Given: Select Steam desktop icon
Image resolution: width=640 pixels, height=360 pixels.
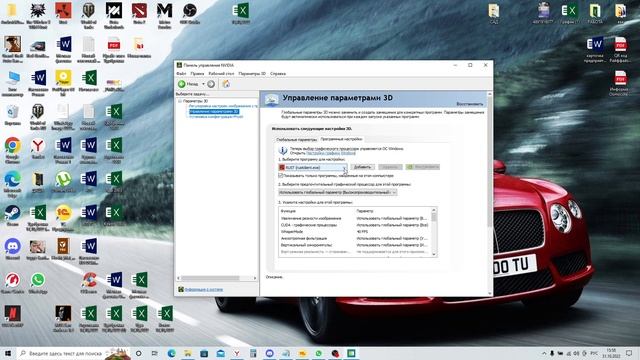Looking at the screenshot, I should coord(13,216).
